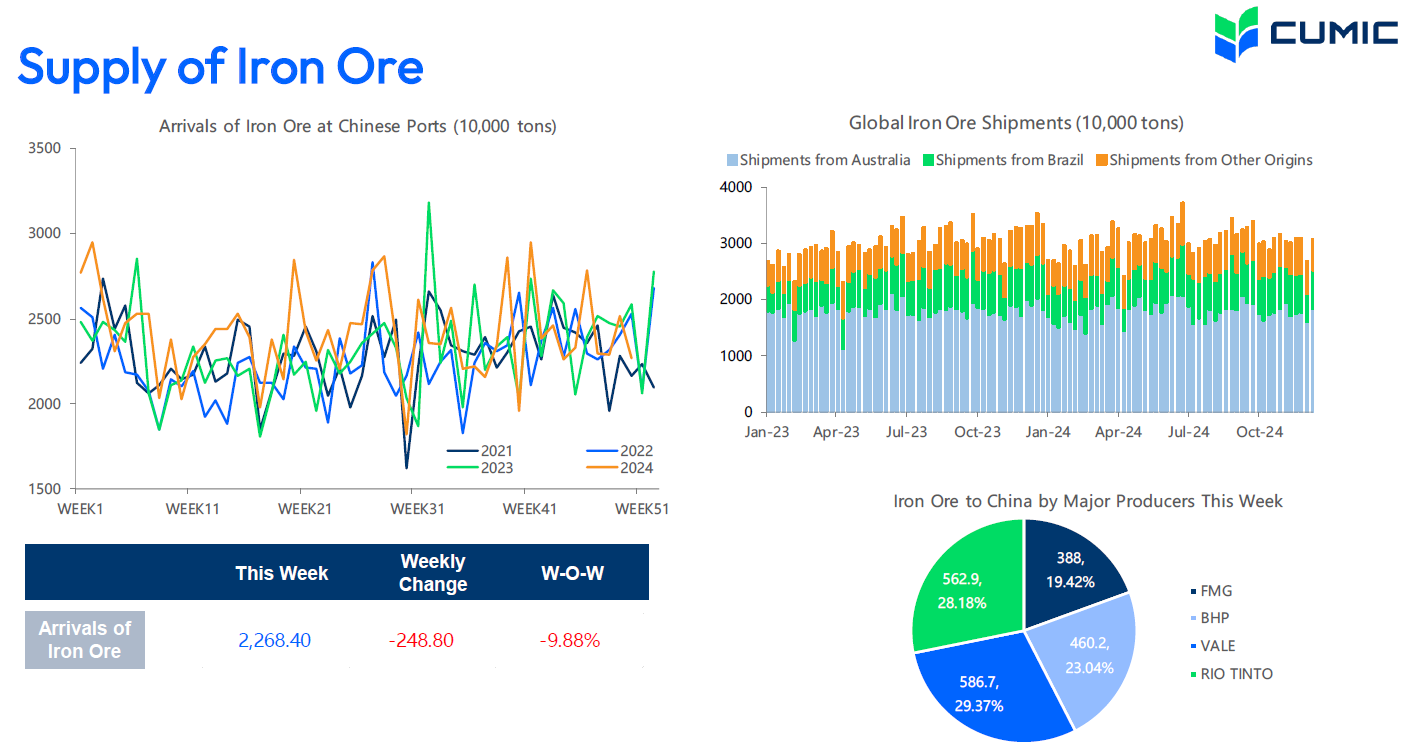1415x753 pixels.
Task: Click the green Shipments from Brazil legend swatch
Action: click(x=927, y=160)
